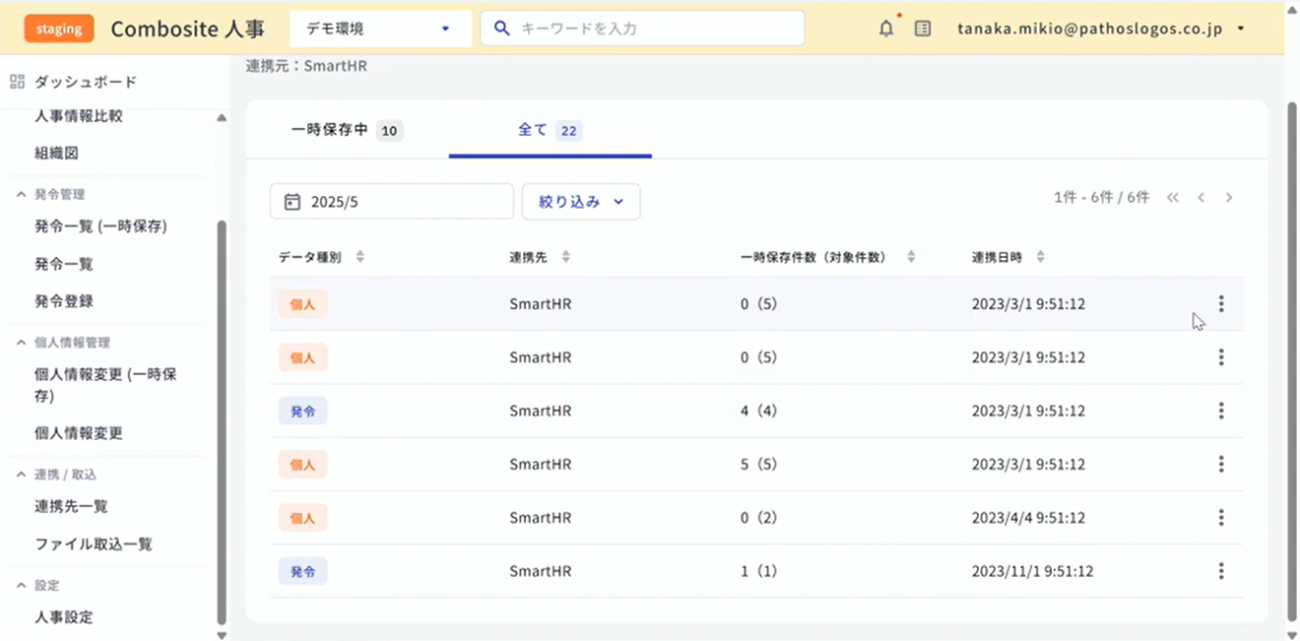The height and width of the screenshot is (641, 1300).
Task: Focus the キーワードを入力 search field
Action: click(642, 28)
